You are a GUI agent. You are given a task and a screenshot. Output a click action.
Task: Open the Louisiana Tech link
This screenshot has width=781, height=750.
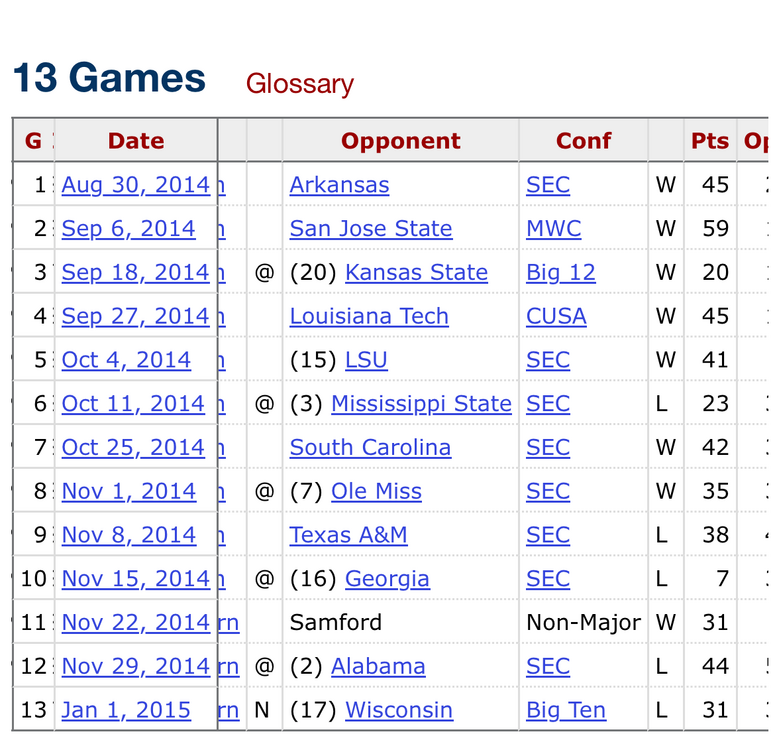369,317
